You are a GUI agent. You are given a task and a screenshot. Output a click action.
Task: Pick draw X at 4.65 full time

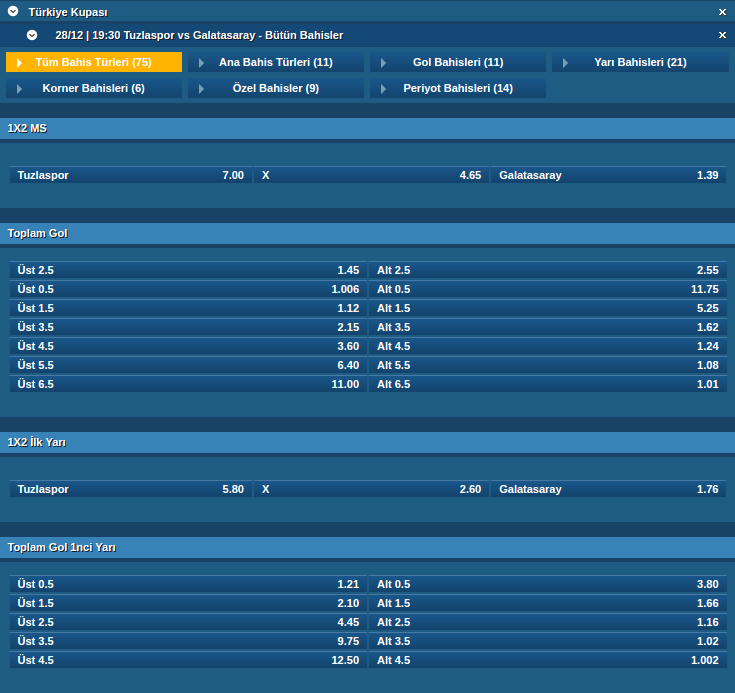coord(371,175)
